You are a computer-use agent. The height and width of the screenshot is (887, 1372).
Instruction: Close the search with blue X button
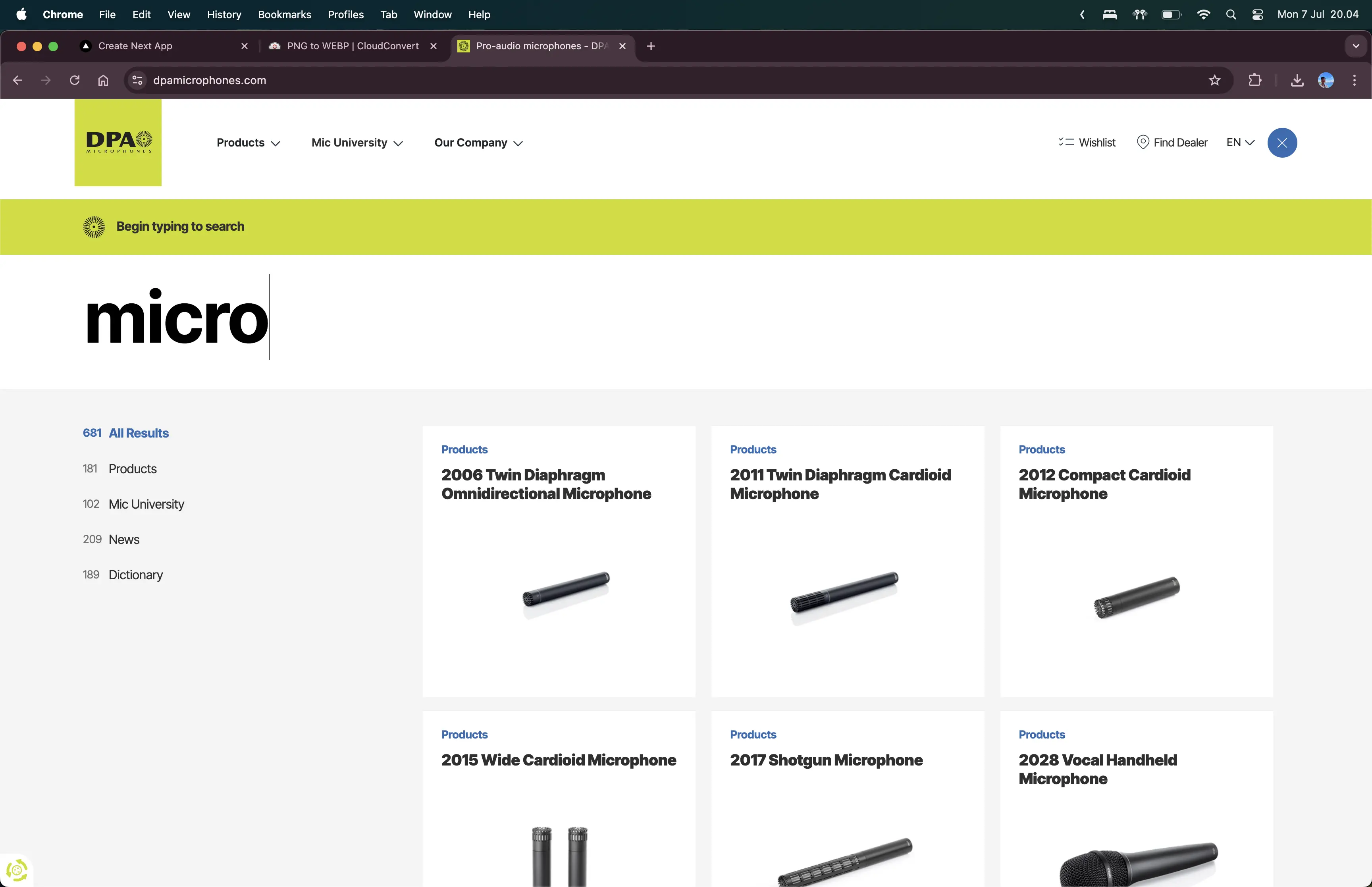(x=1281, y=143)
